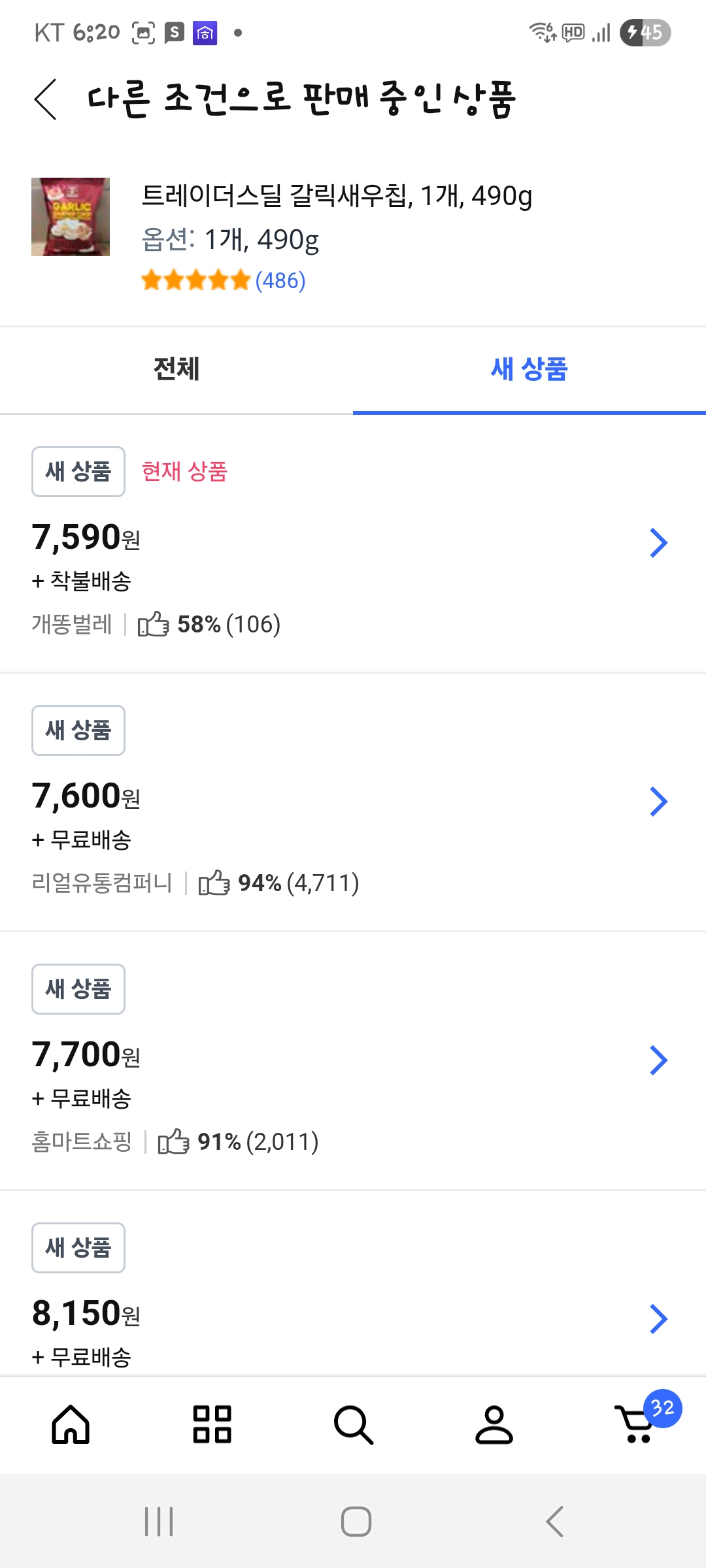Expand the 7,600원 offer with the chevron

(x=659, y=802)
